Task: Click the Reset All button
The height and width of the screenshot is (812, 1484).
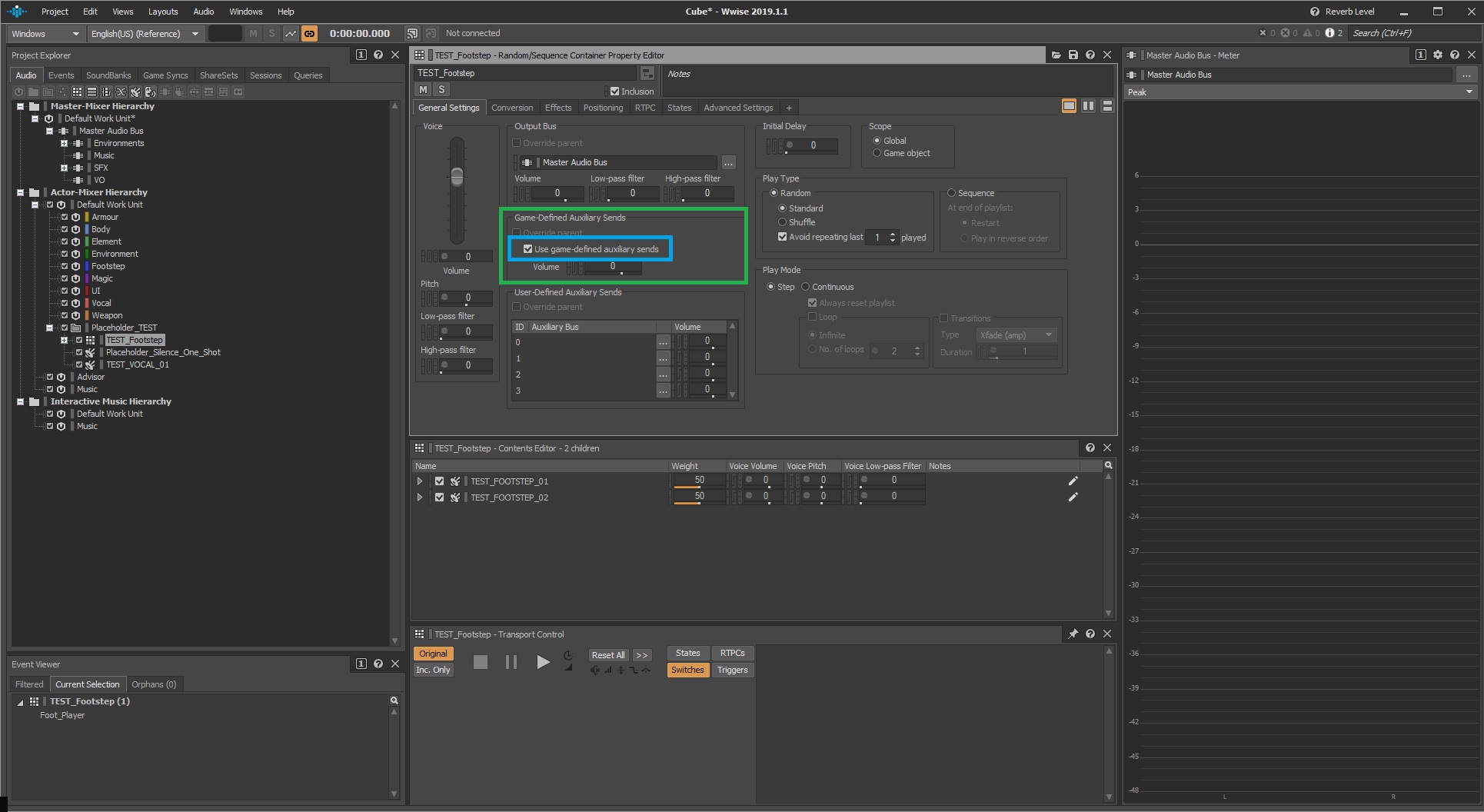Action: point(607,654)
